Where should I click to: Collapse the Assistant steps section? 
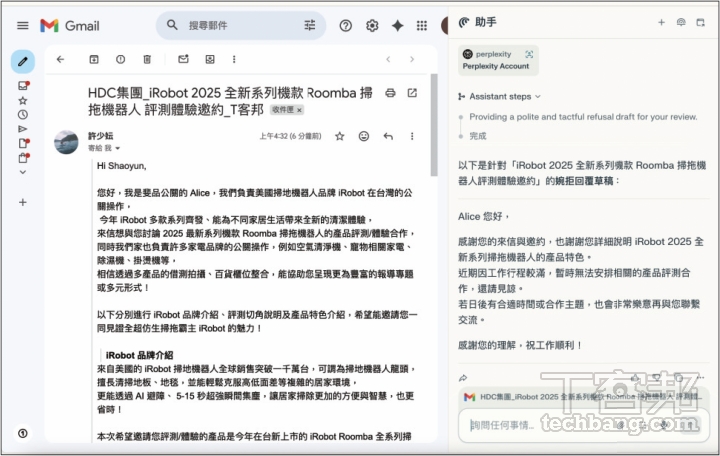coord(500,96)
